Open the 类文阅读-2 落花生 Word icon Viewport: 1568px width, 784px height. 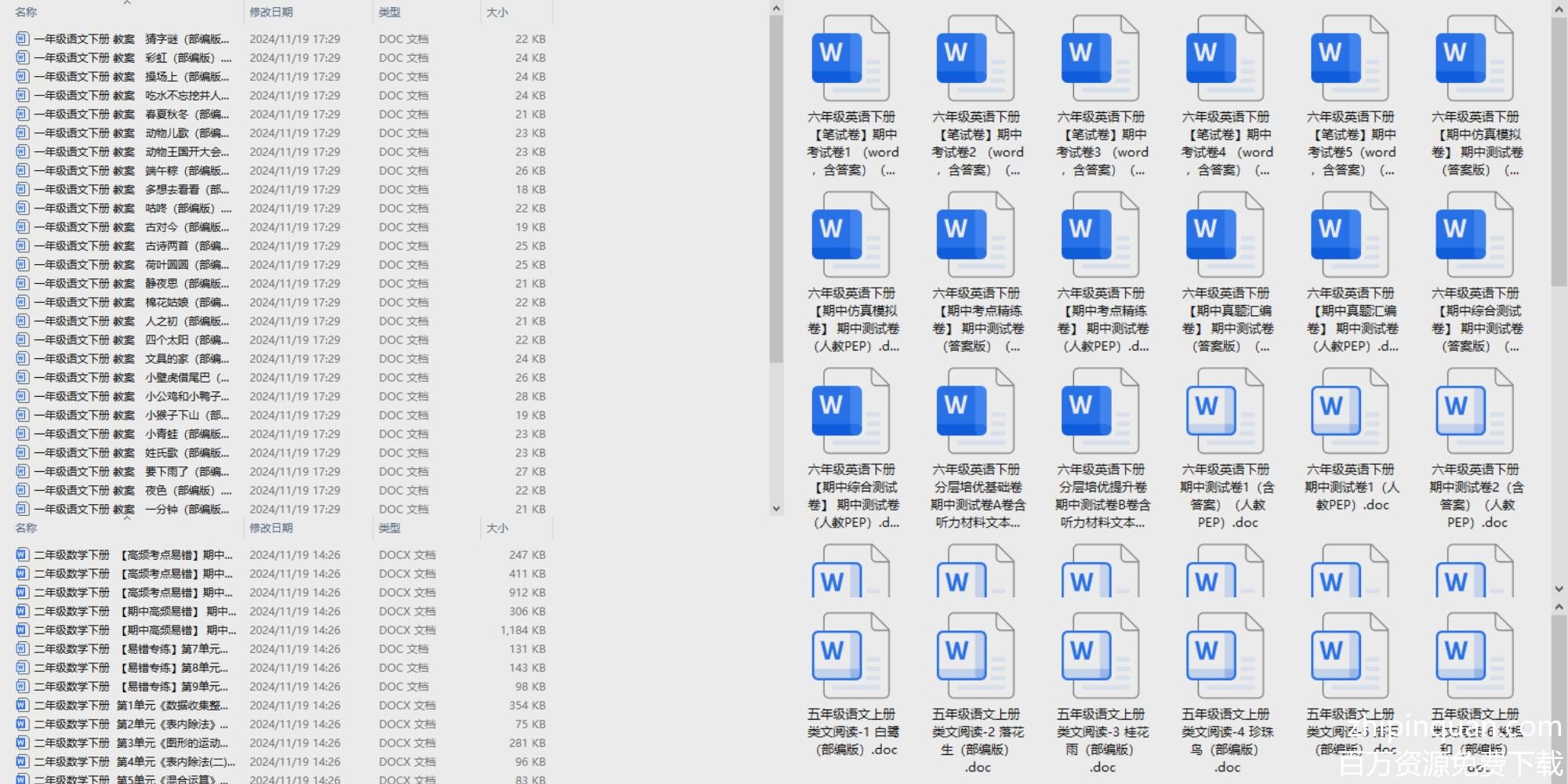coord(975,657)
